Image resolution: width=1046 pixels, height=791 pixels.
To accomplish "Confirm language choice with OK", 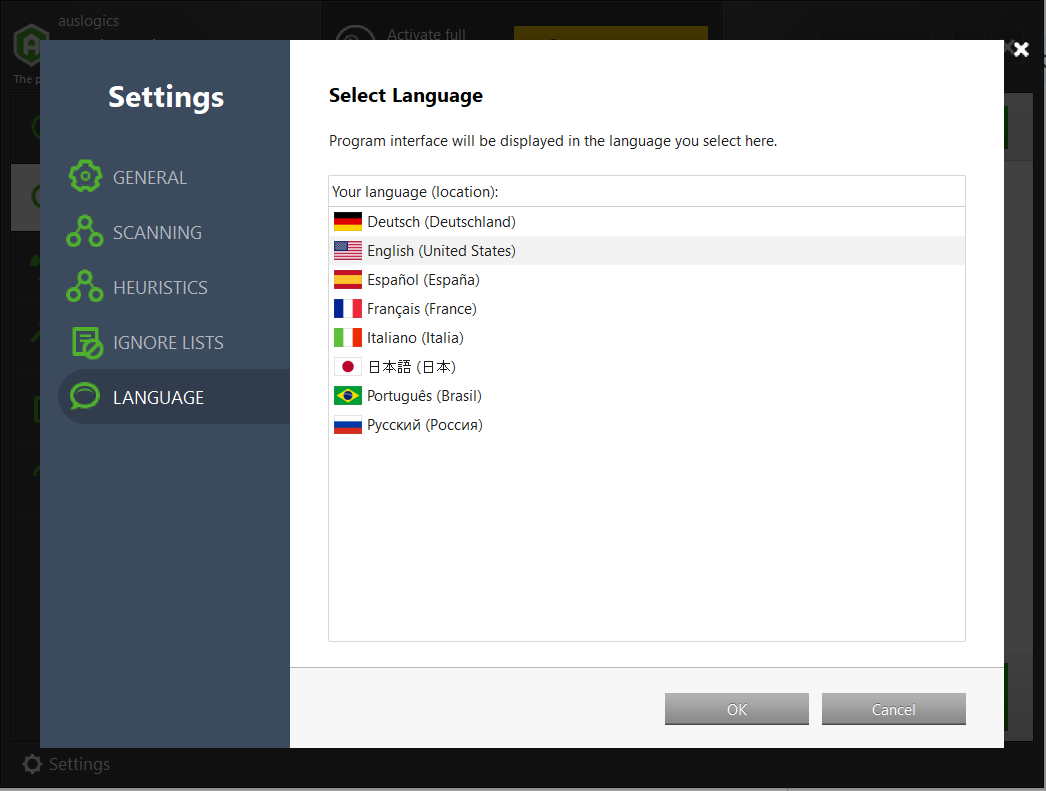I will point(736,709).
